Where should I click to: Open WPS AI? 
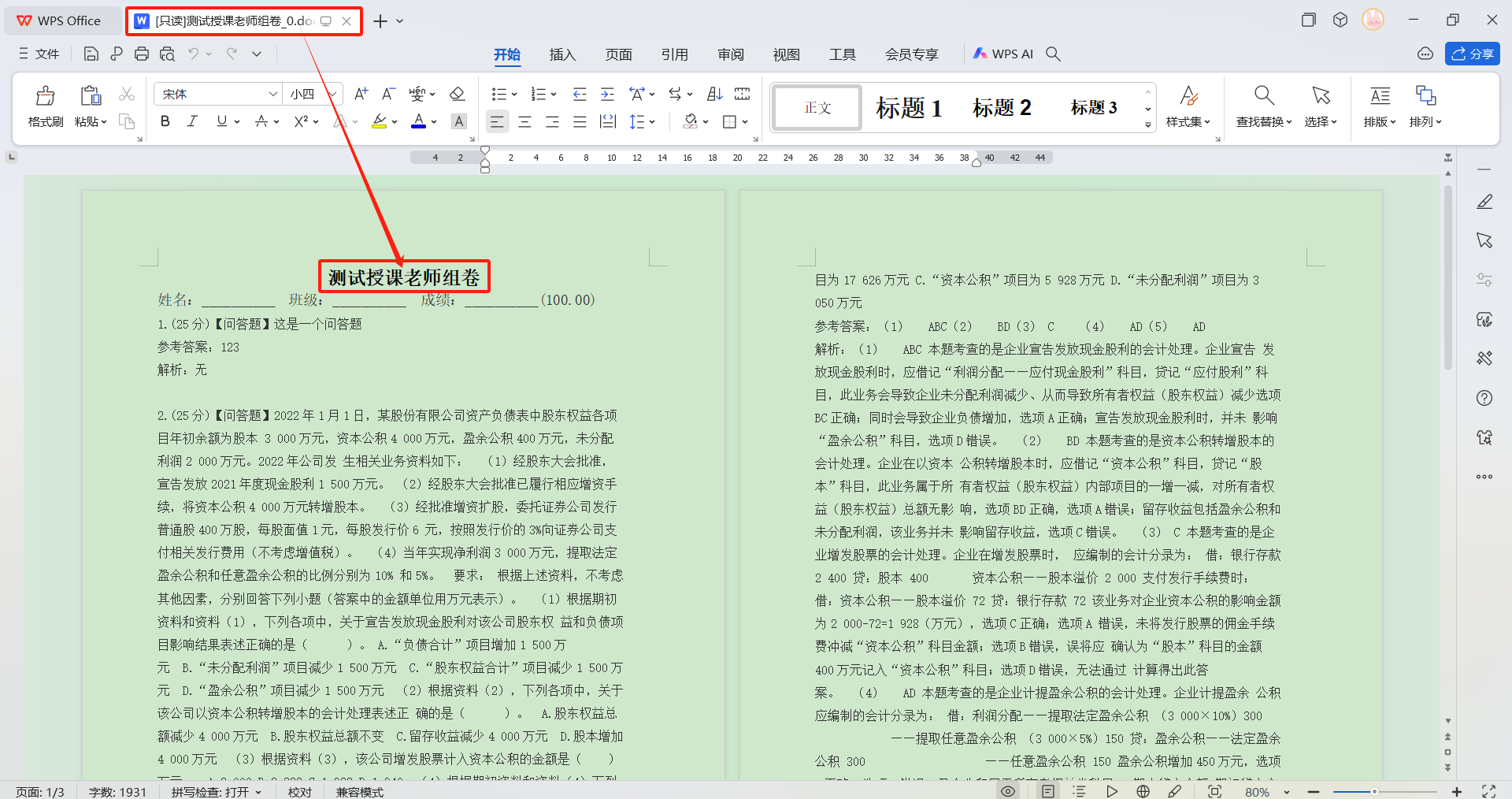tap(1010, 54)
